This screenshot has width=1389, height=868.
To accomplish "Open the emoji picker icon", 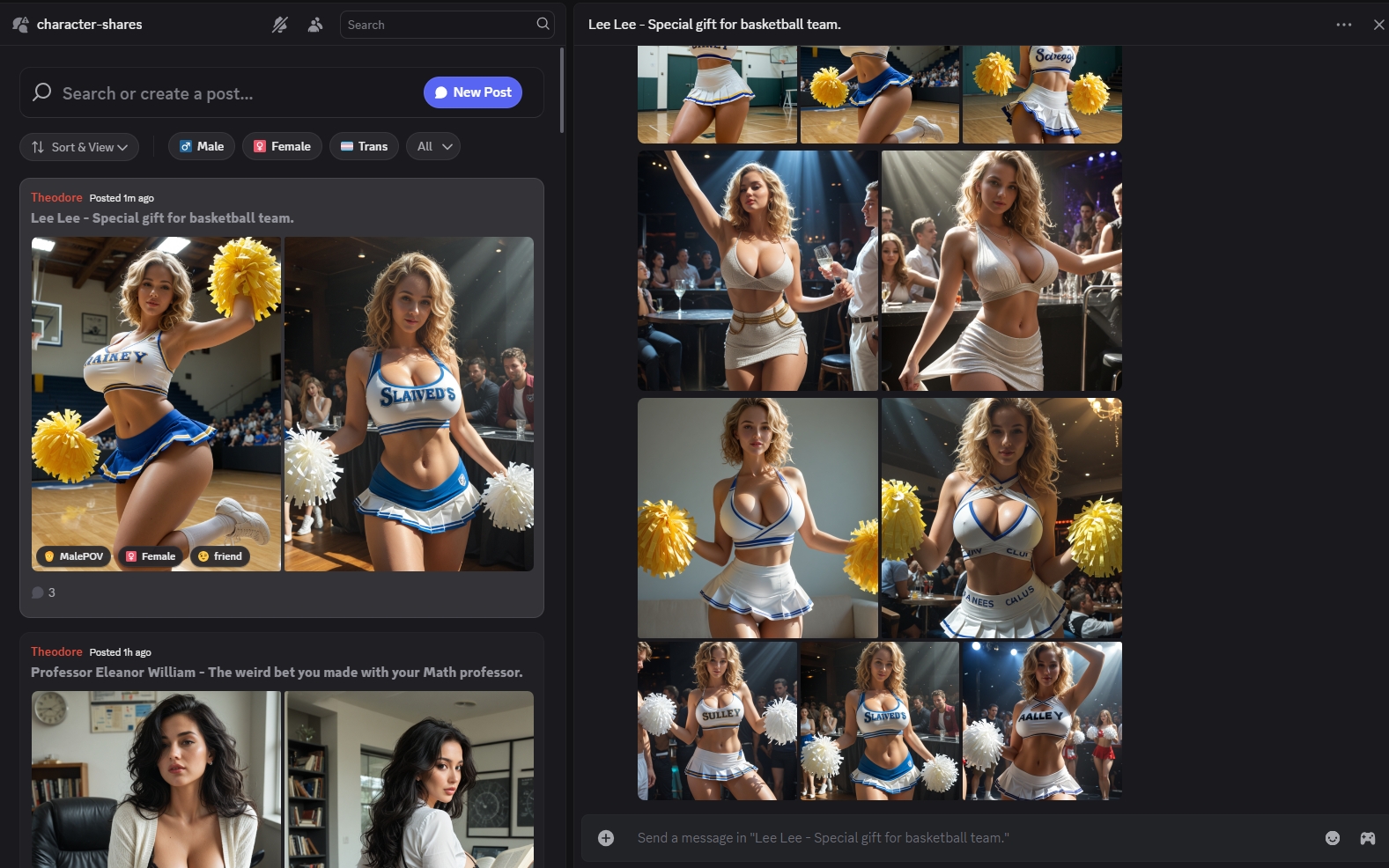I will point(1333,838).
